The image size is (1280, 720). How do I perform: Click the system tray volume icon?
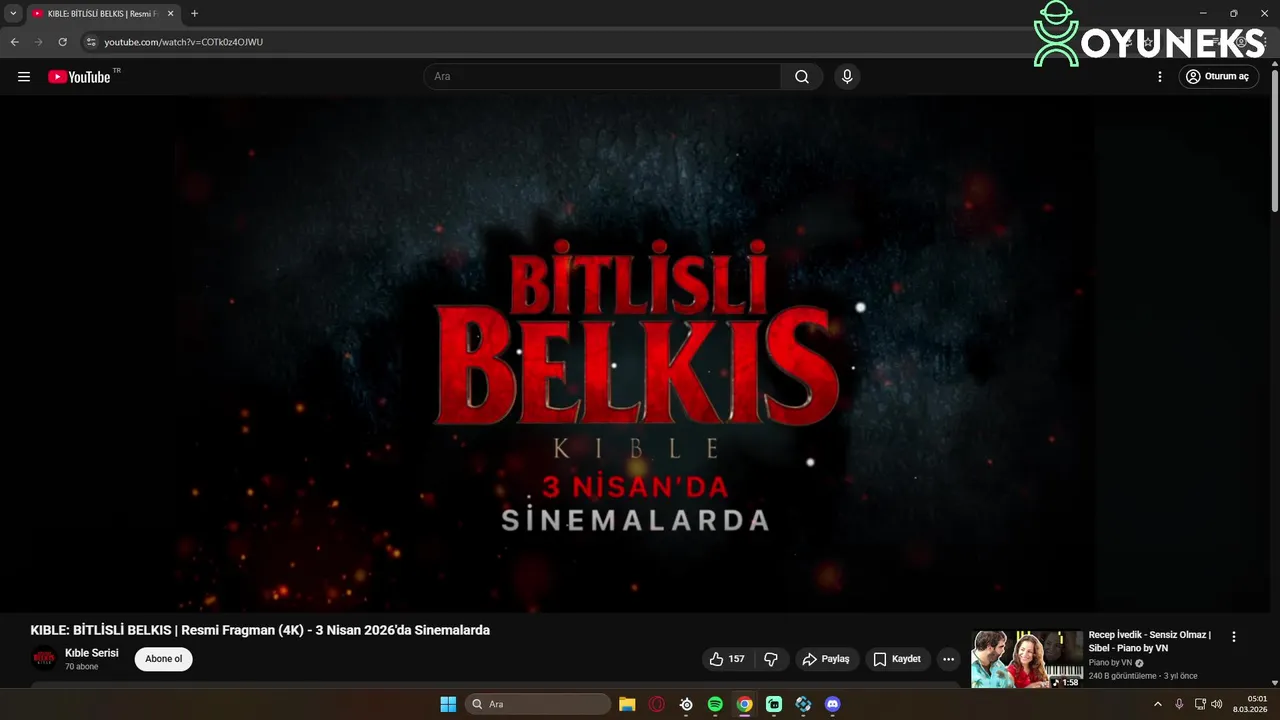(1217, 704)
